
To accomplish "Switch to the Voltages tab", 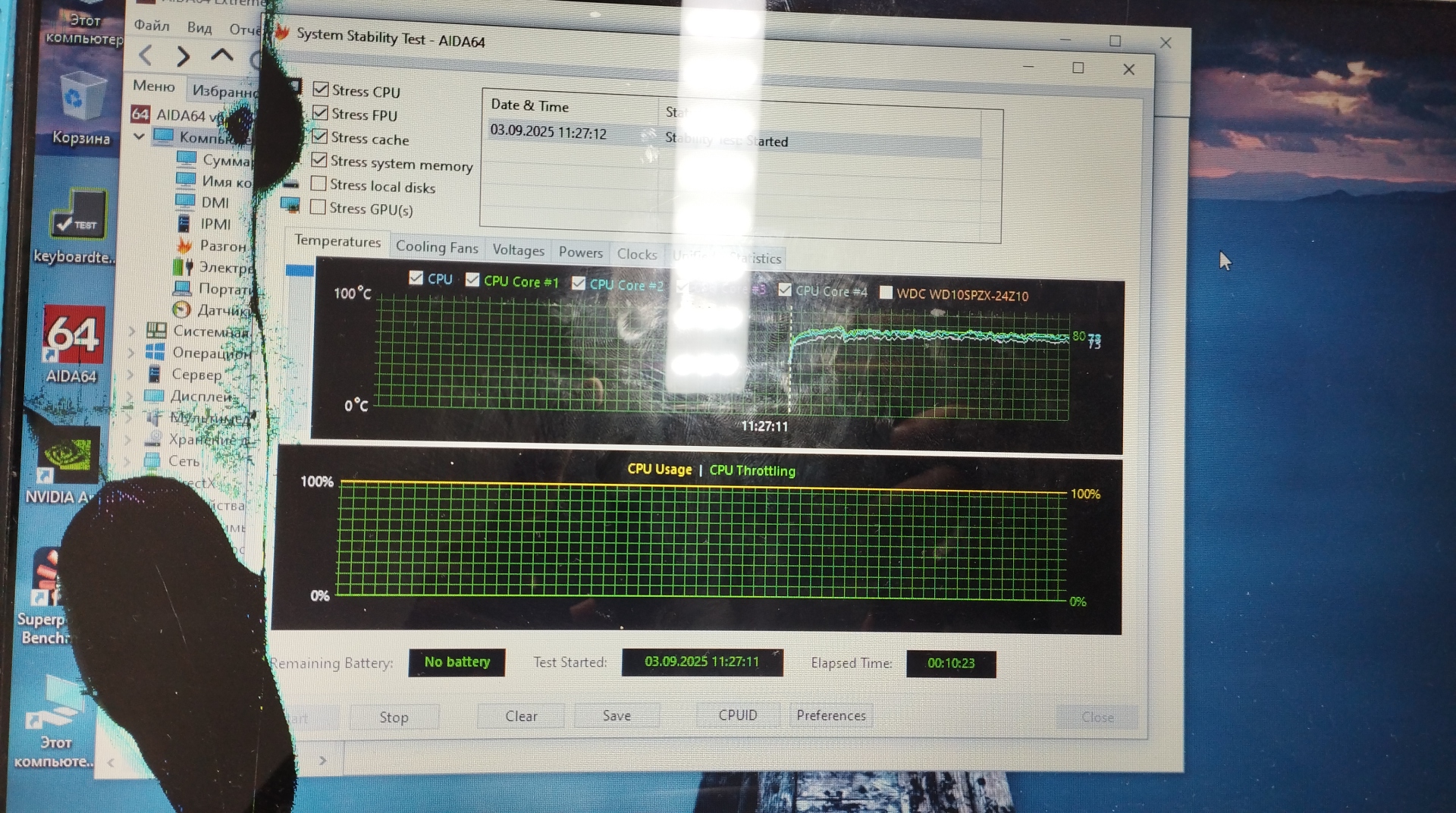I will [518, 250].
